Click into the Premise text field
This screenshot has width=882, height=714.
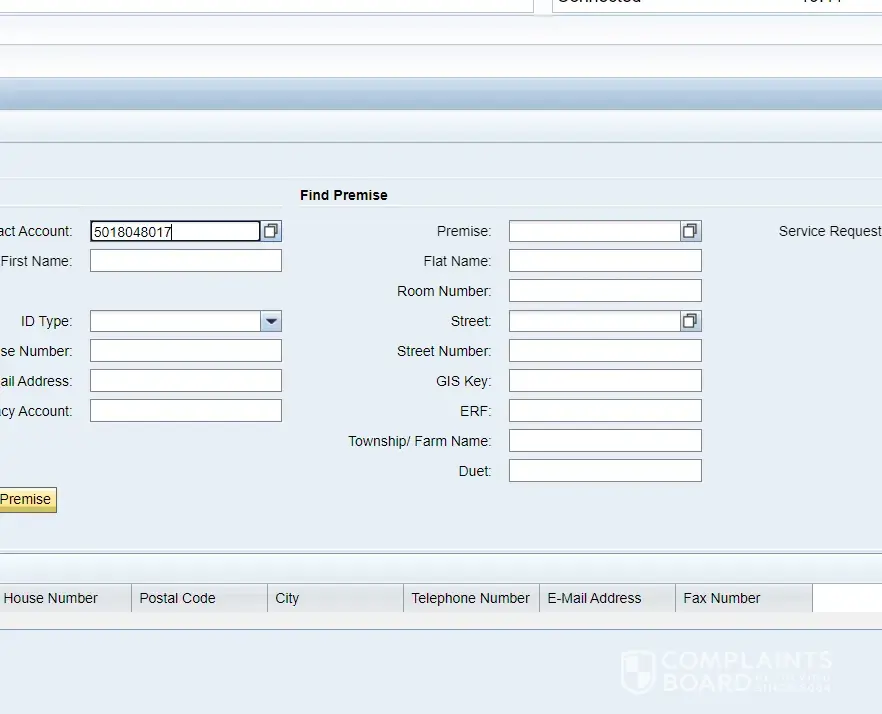594,231
